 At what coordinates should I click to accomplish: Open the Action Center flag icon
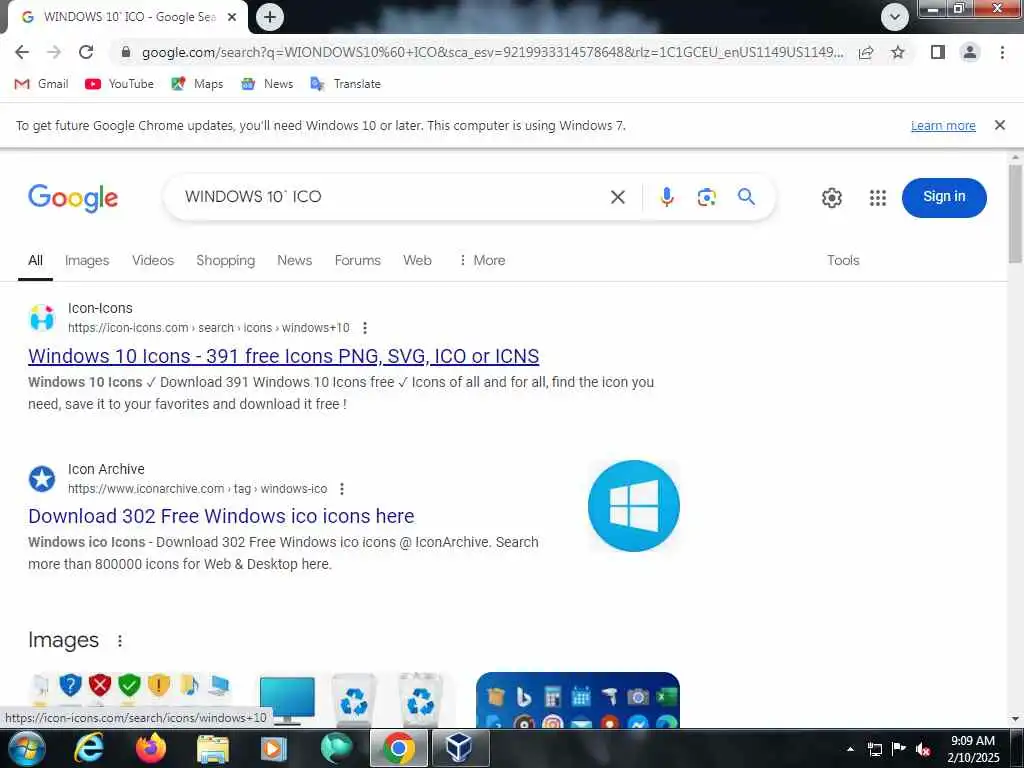(x=899, y=749)
